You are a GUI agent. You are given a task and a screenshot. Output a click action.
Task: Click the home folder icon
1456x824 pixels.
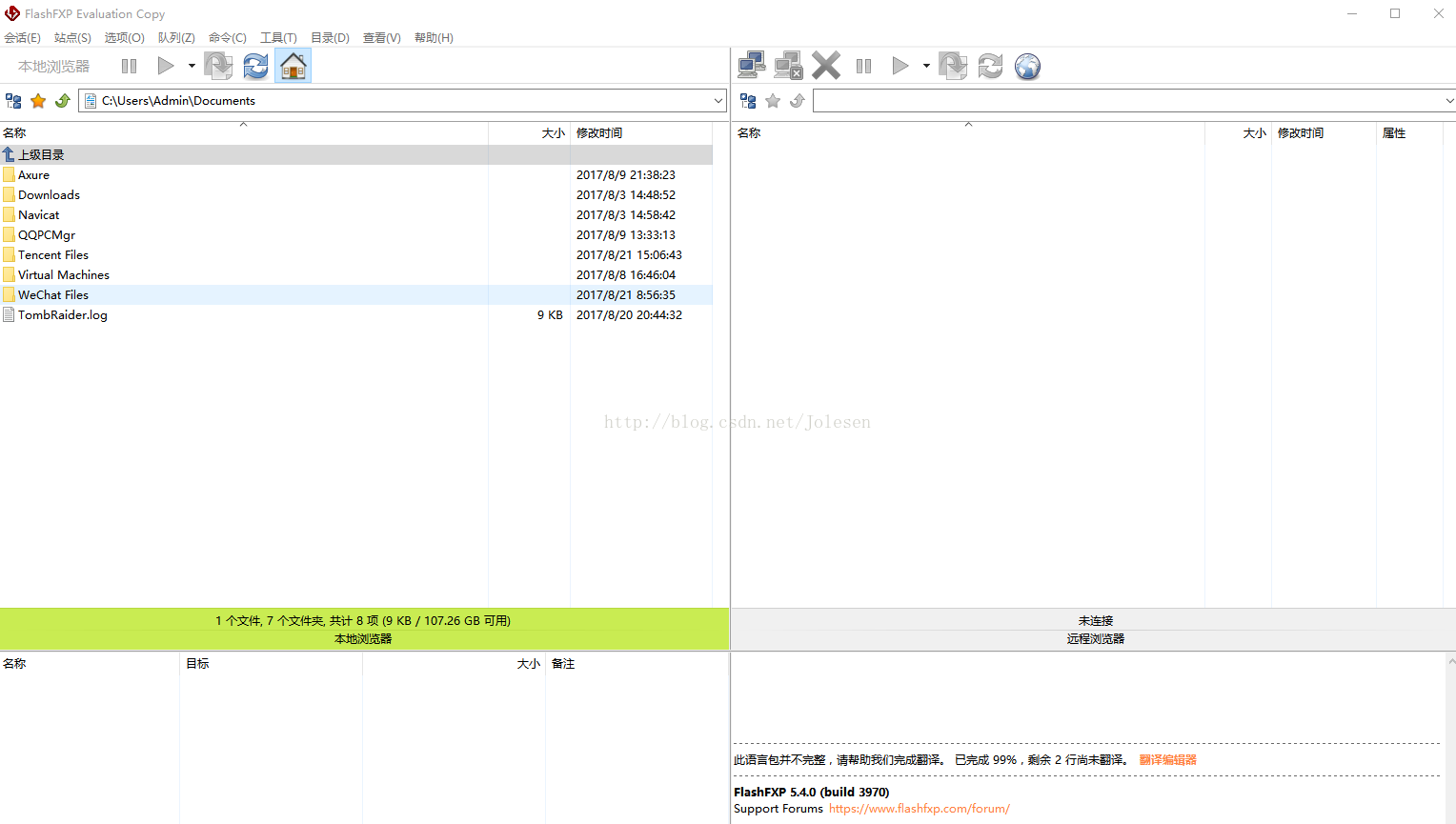[293, 66]
